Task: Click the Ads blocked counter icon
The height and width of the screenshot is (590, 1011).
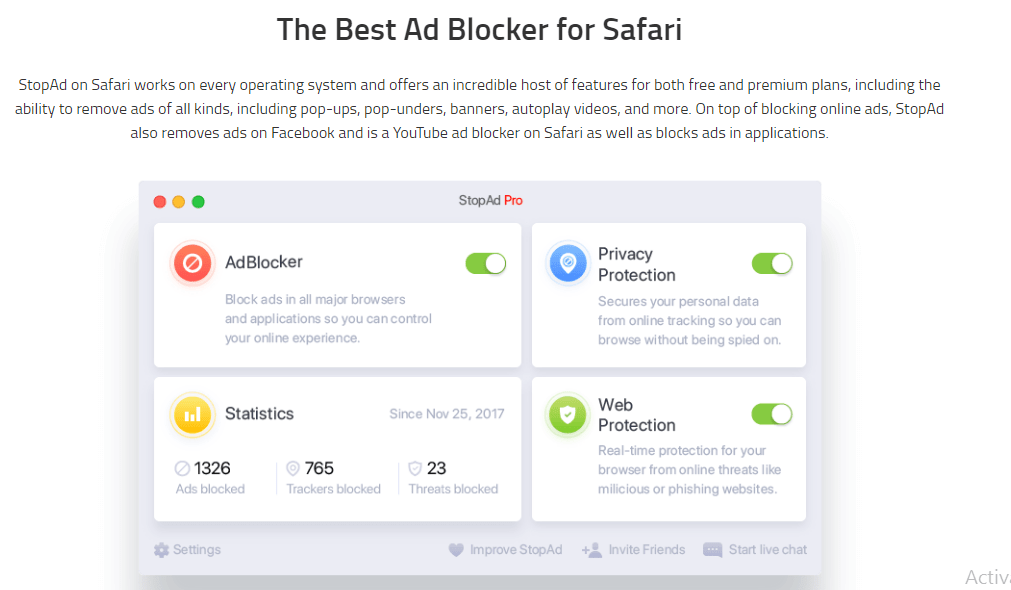Action: 182,468
